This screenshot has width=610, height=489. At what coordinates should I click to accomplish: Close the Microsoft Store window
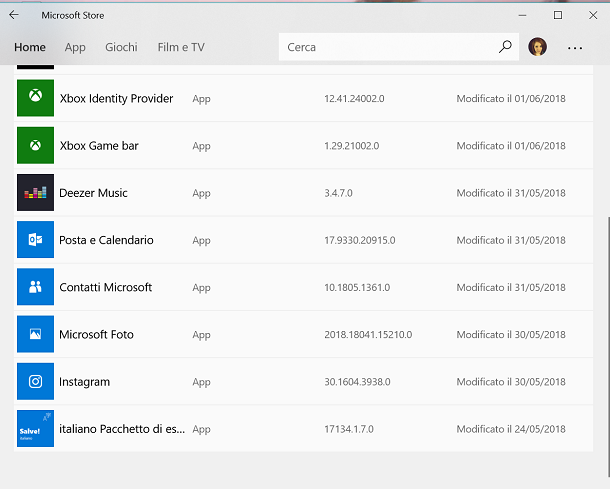click(x=593, y=15)
